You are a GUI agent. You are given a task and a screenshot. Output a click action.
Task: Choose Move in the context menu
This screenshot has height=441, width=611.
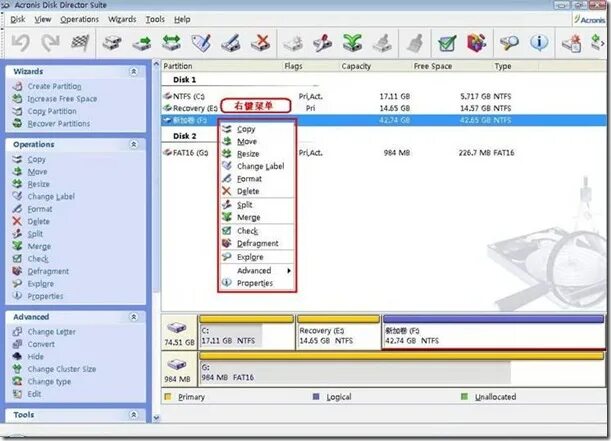pos(256,141)
